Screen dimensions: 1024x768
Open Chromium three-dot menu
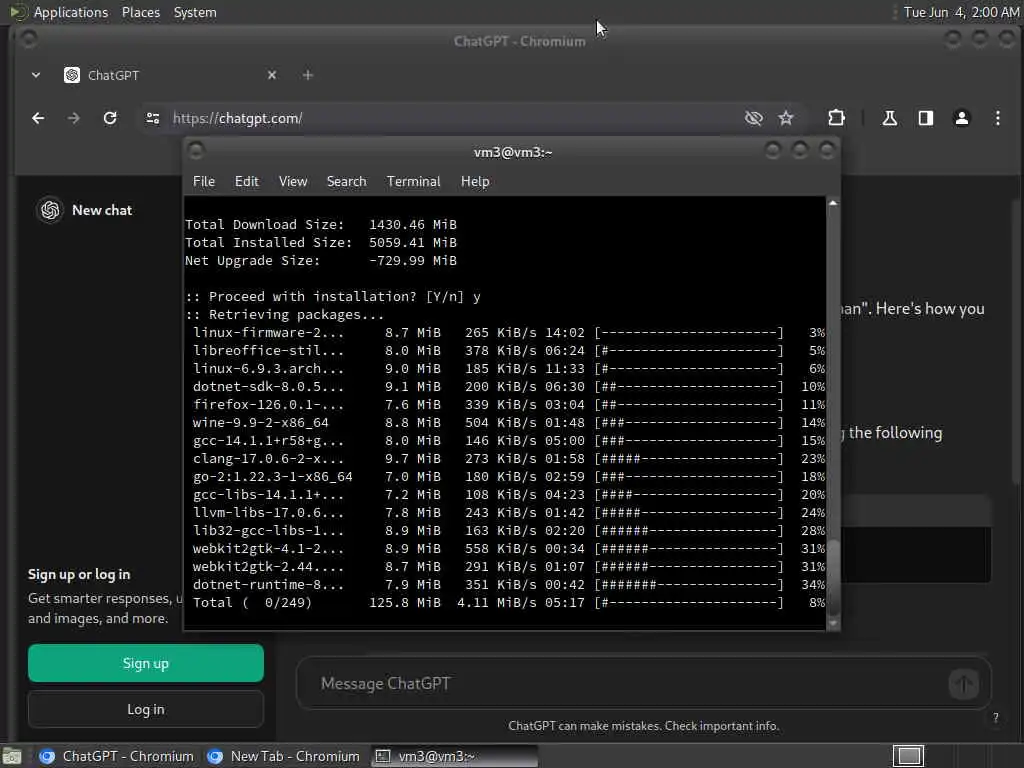coord(997,118)
